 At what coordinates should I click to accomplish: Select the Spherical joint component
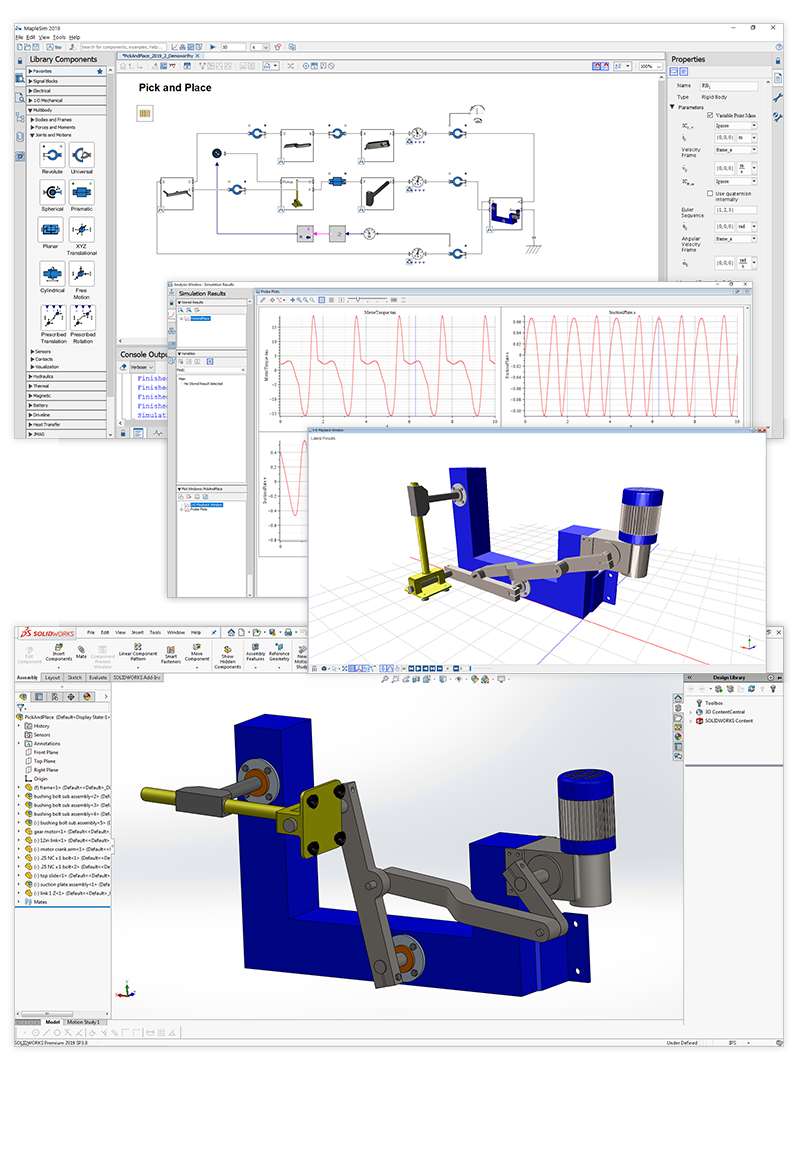coord(52,192)
